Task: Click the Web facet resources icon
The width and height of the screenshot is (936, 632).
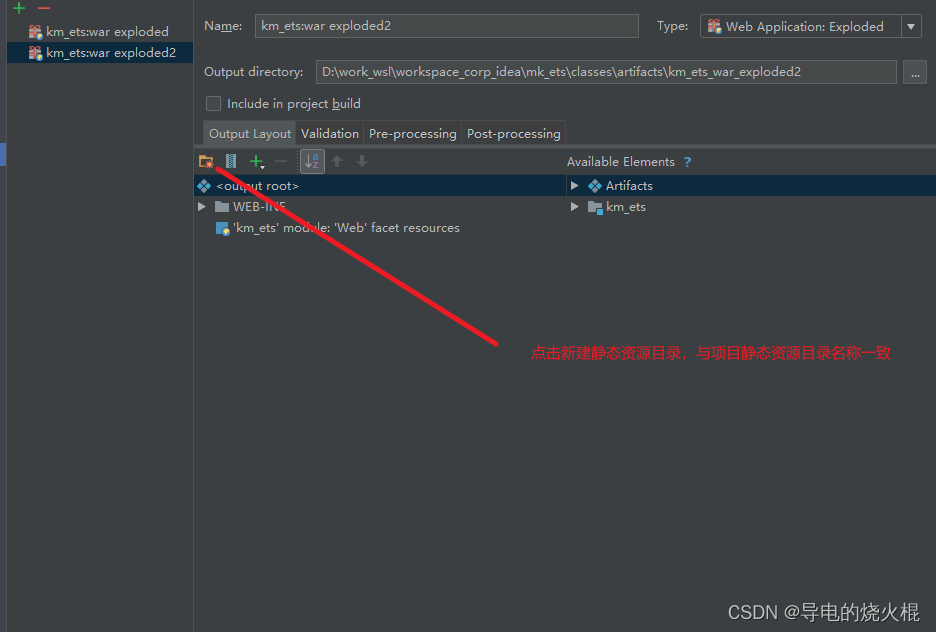Action: 222,228
